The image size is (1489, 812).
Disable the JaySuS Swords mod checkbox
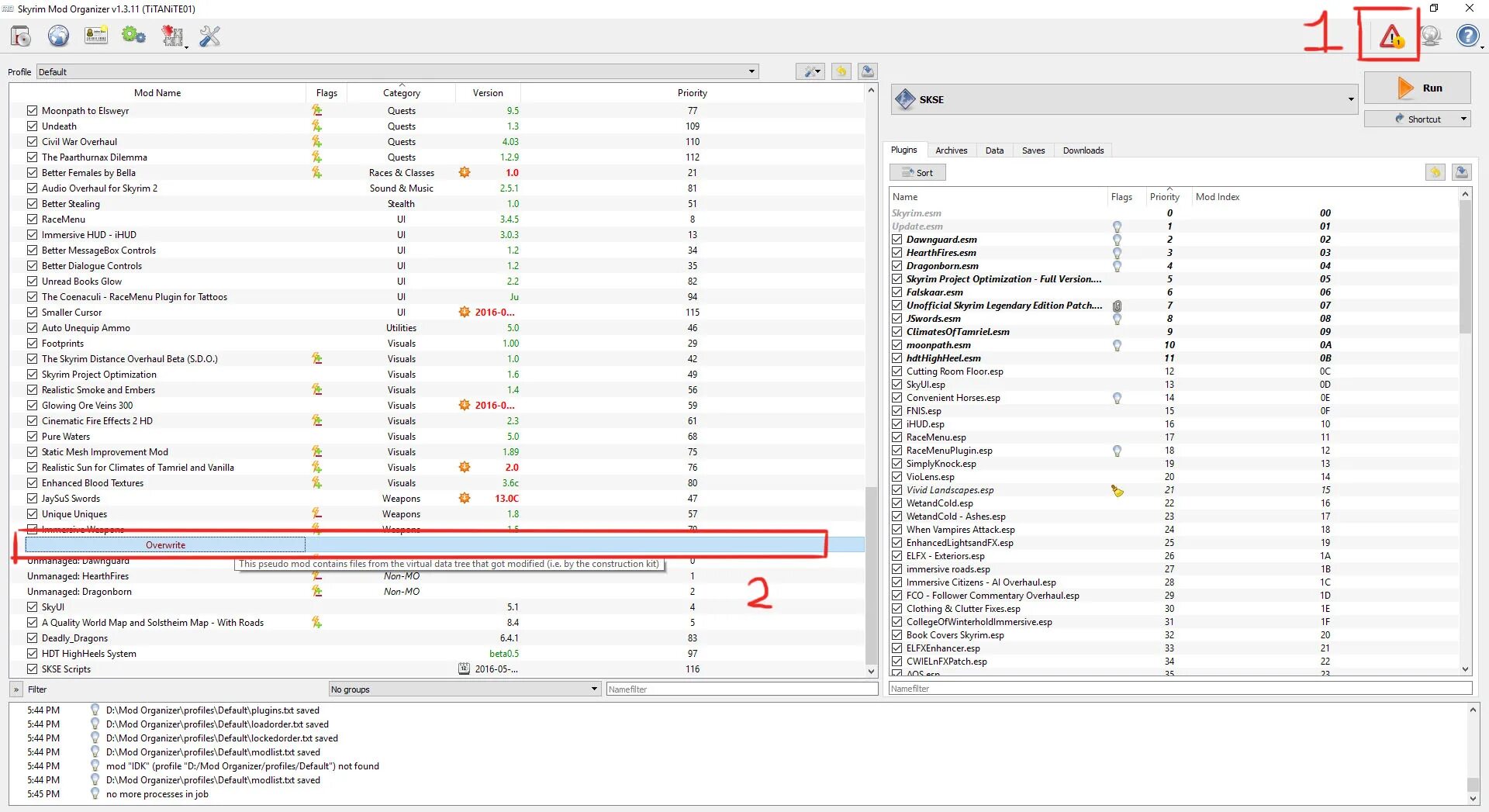33,498
